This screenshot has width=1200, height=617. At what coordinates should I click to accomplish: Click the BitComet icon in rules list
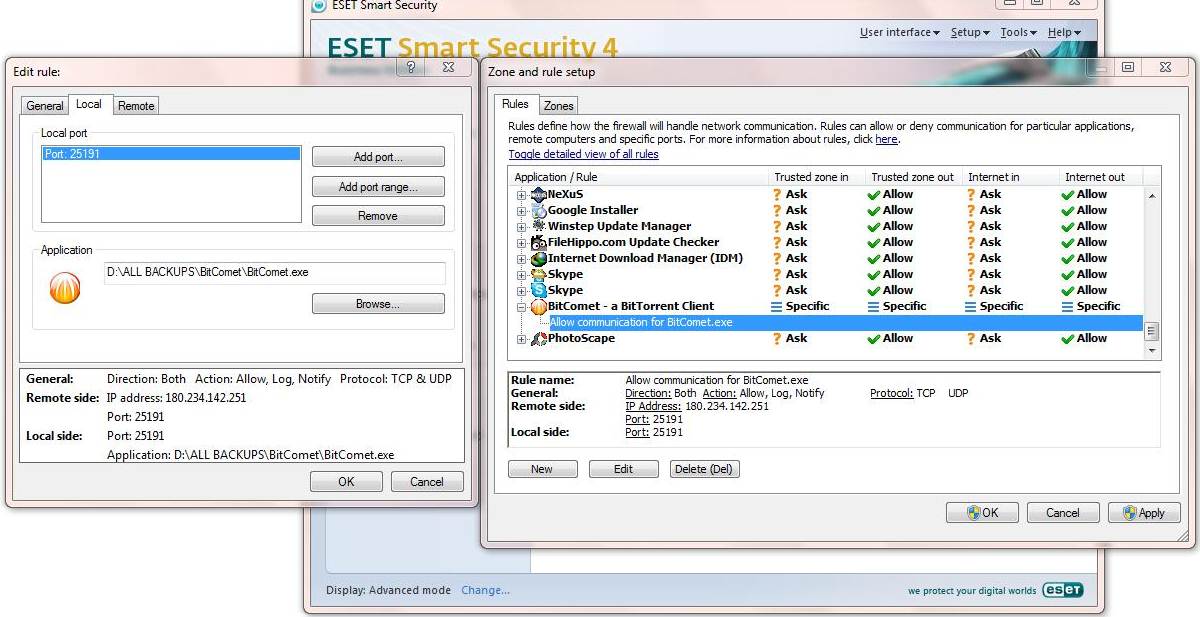(x=539, y=306)
